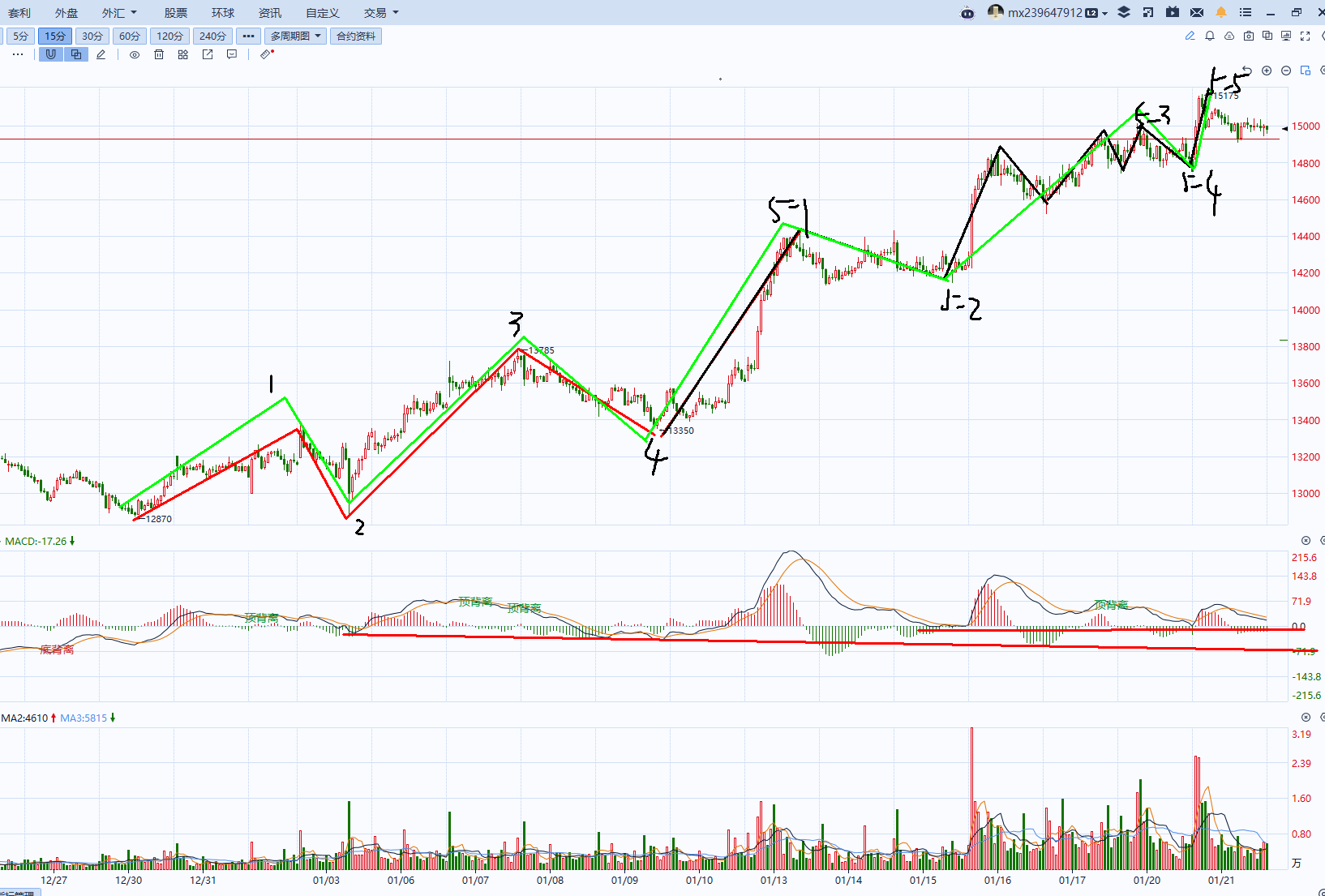Add a comment note with speech bubble icon
The height and width of the screenshot is (896, 1325).
point(232,54)
